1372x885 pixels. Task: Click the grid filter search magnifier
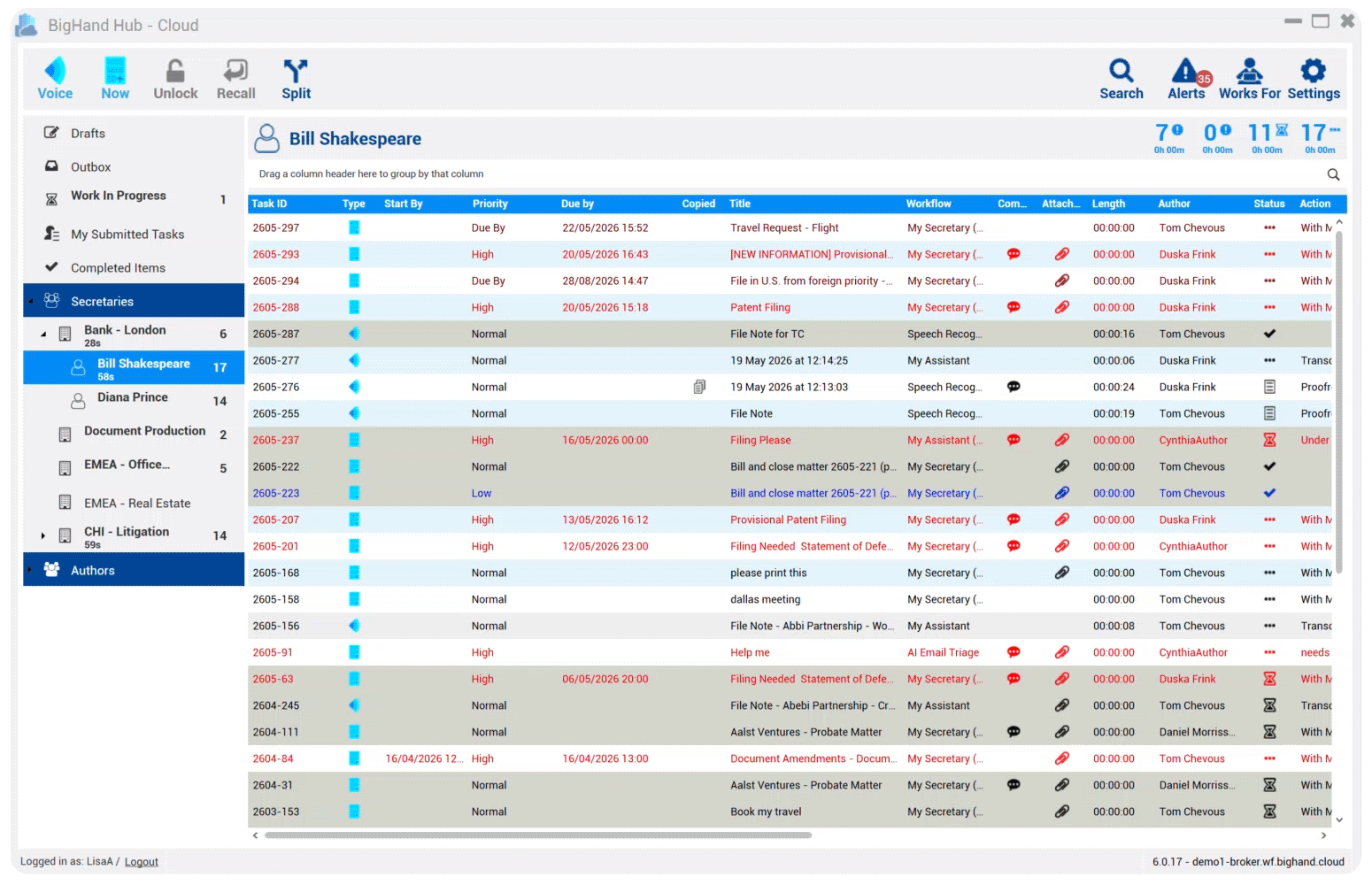(1333, 174)
